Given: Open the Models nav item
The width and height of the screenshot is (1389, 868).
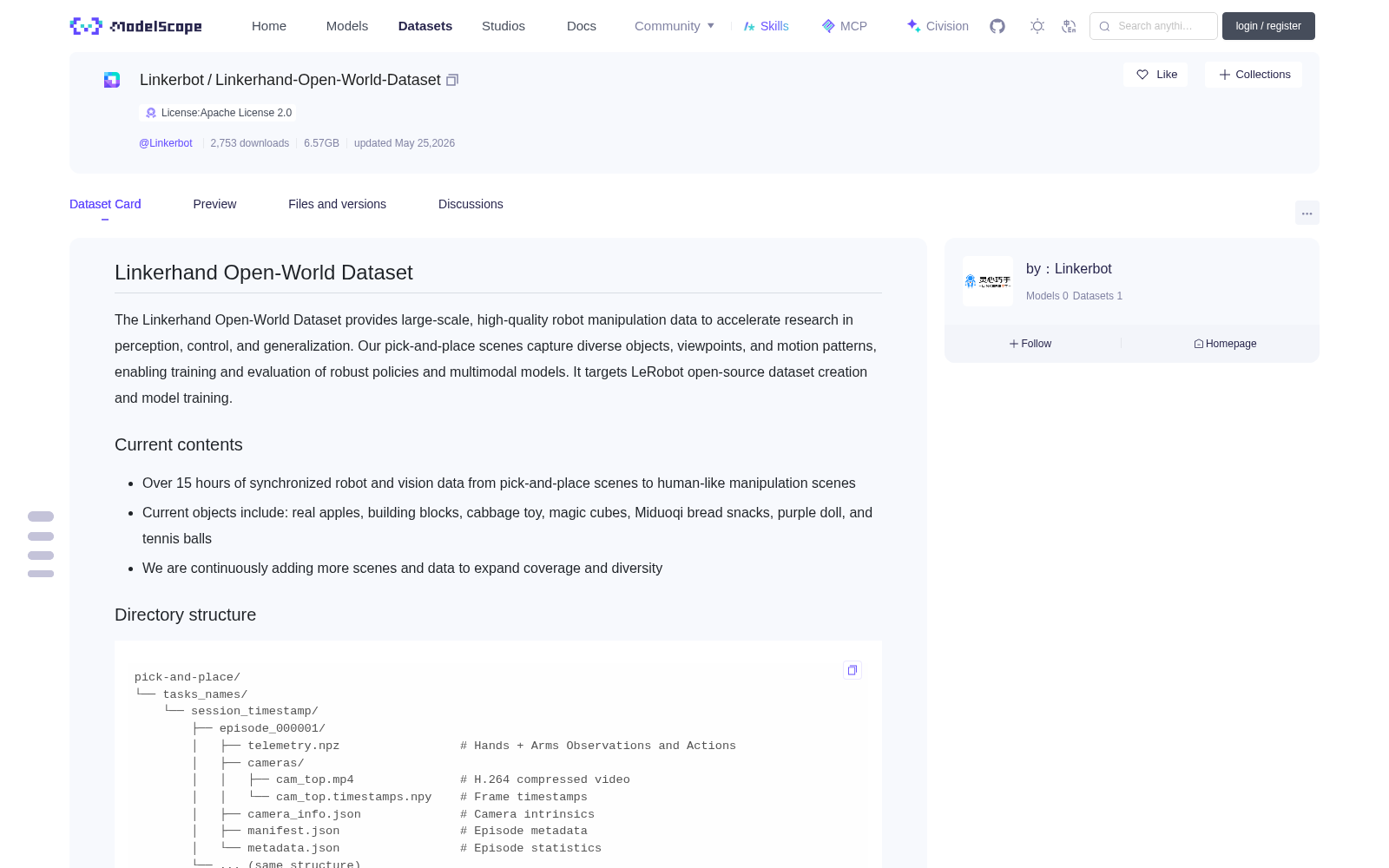Looking at the screenshot, I should click(347, 26).
